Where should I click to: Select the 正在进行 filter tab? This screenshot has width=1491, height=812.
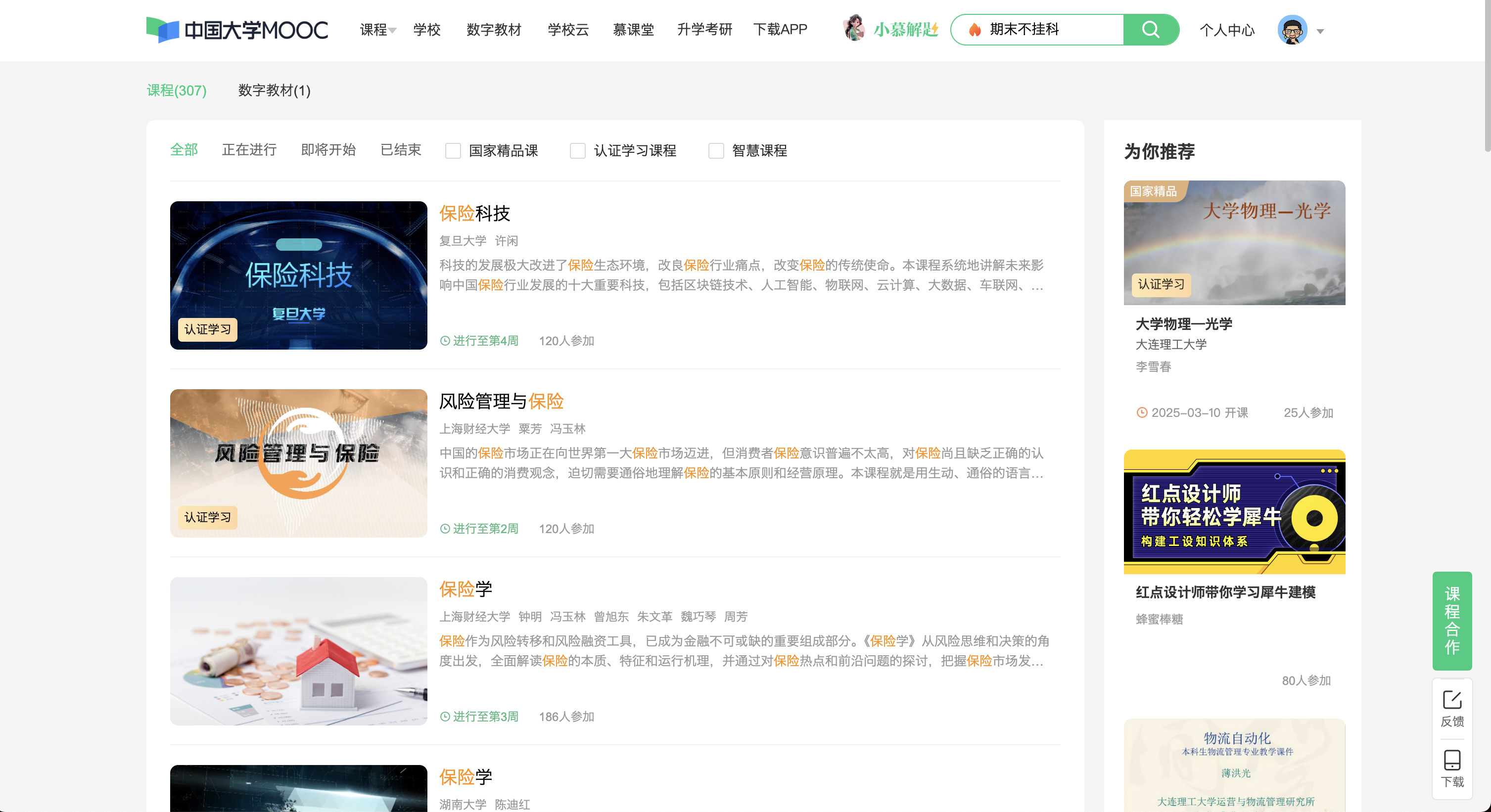(x=249, y=150)
